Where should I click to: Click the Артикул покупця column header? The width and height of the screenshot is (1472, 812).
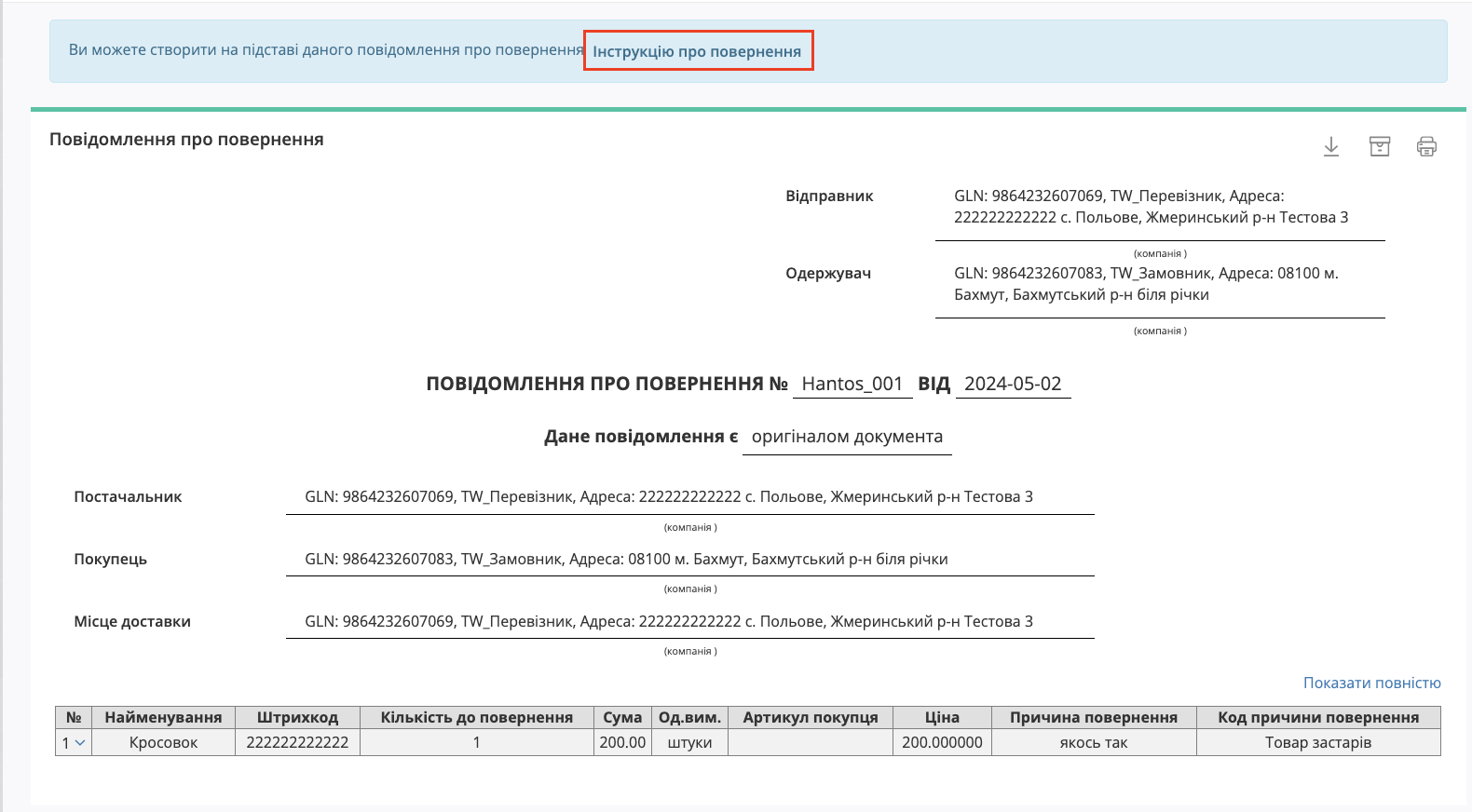(811, 717)
